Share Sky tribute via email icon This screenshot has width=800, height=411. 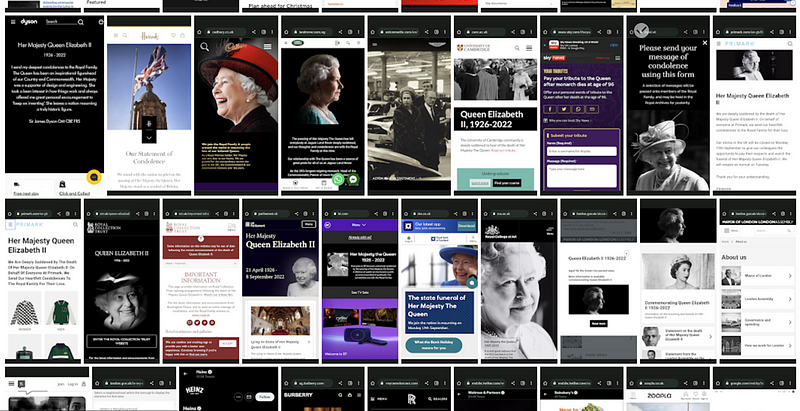point(592,109)
